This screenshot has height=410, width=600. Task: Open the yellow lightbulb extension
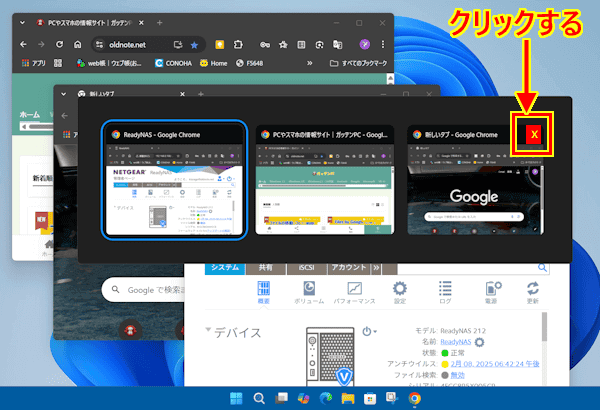click(220, 45)
